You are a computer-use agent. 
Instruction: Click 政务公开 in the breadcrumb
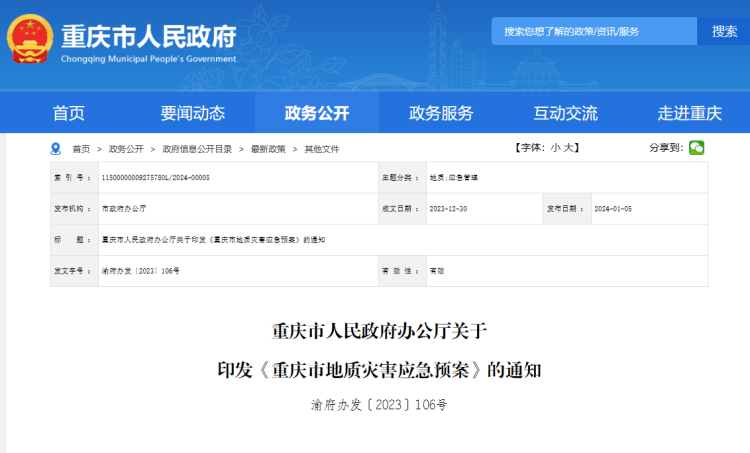[x=127, y=149]
